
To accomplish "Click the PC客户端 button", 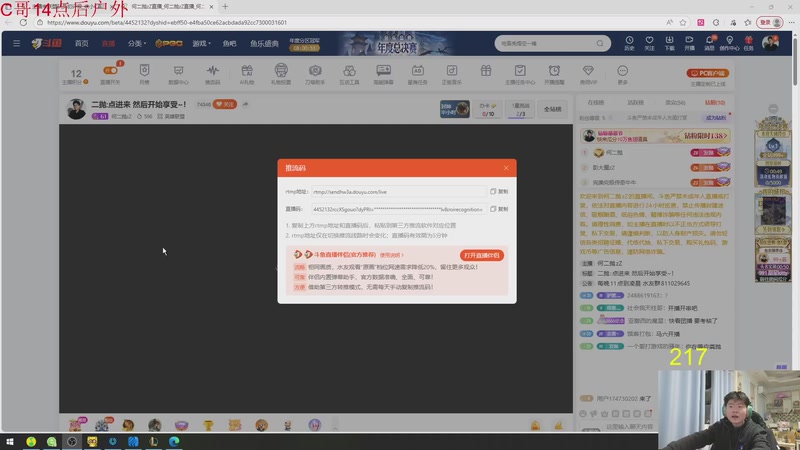I will tap(707, 73).
